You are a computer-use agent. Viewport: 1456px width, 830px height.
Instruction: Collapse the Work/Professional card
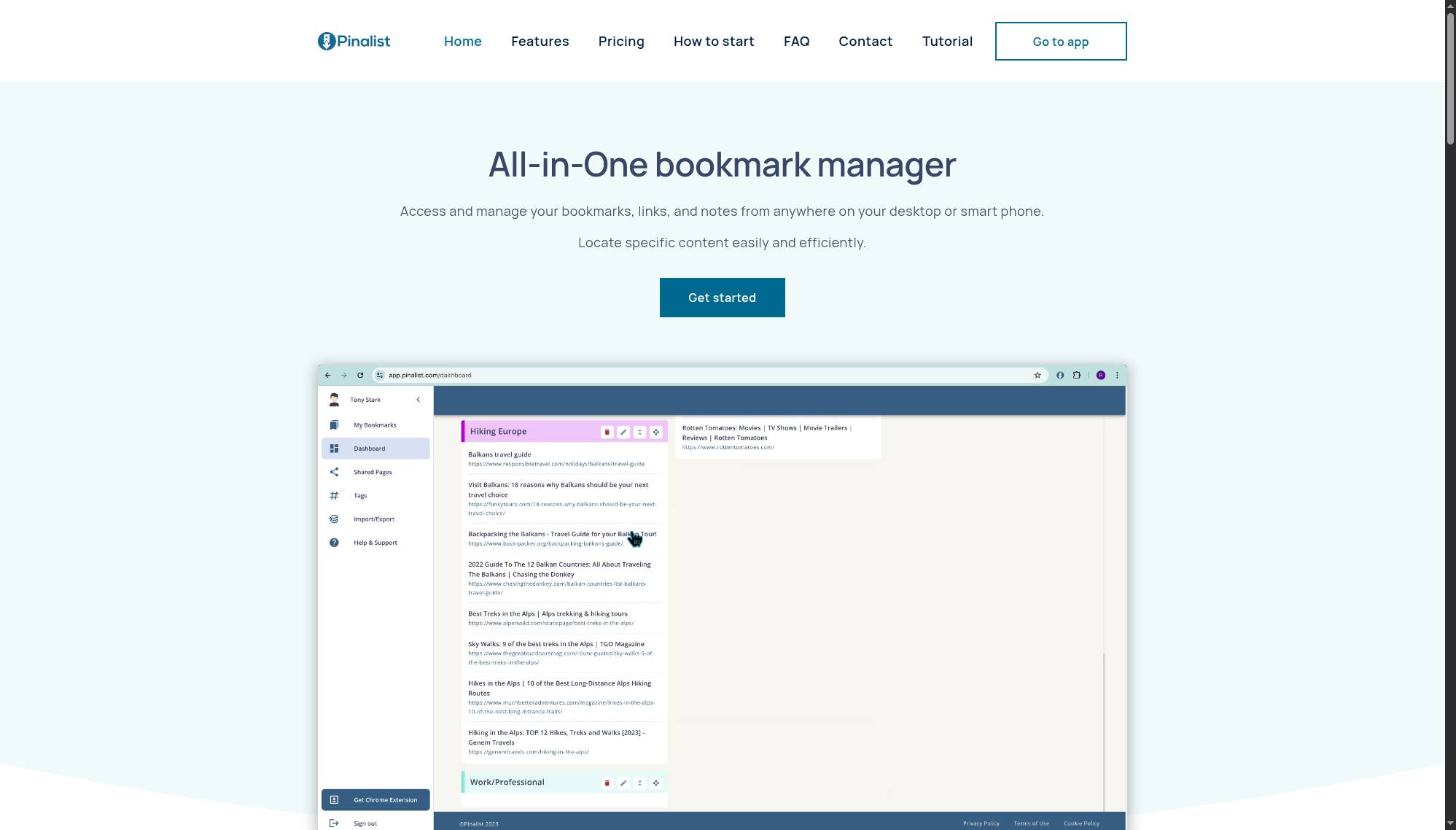coord(639,783)
